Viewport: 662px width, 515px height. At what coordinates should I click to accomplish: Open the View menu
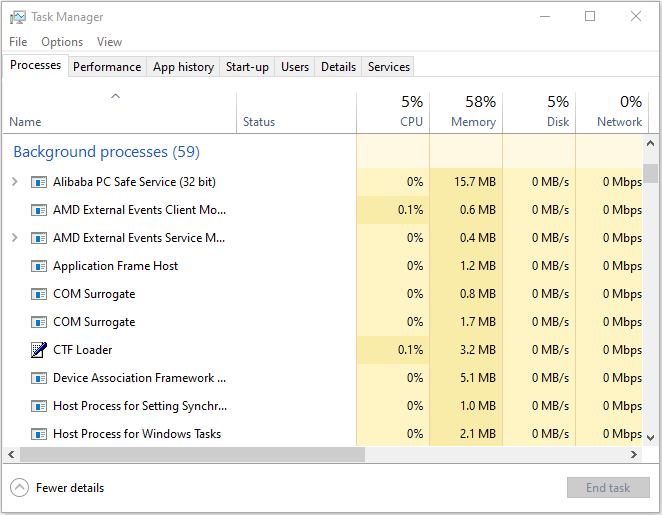pos(109,42)
